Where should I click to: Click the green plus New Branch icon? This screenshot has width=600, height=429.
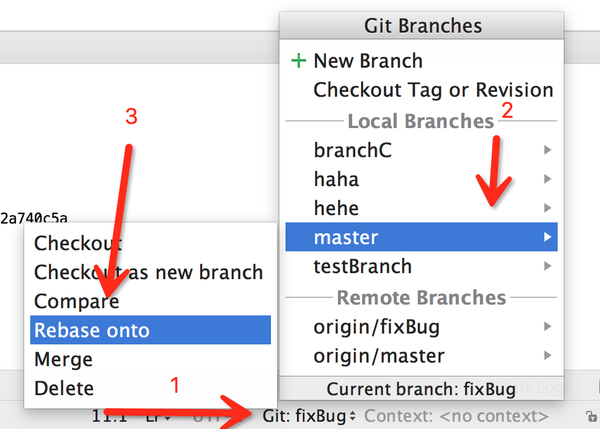tap(298, 61)
